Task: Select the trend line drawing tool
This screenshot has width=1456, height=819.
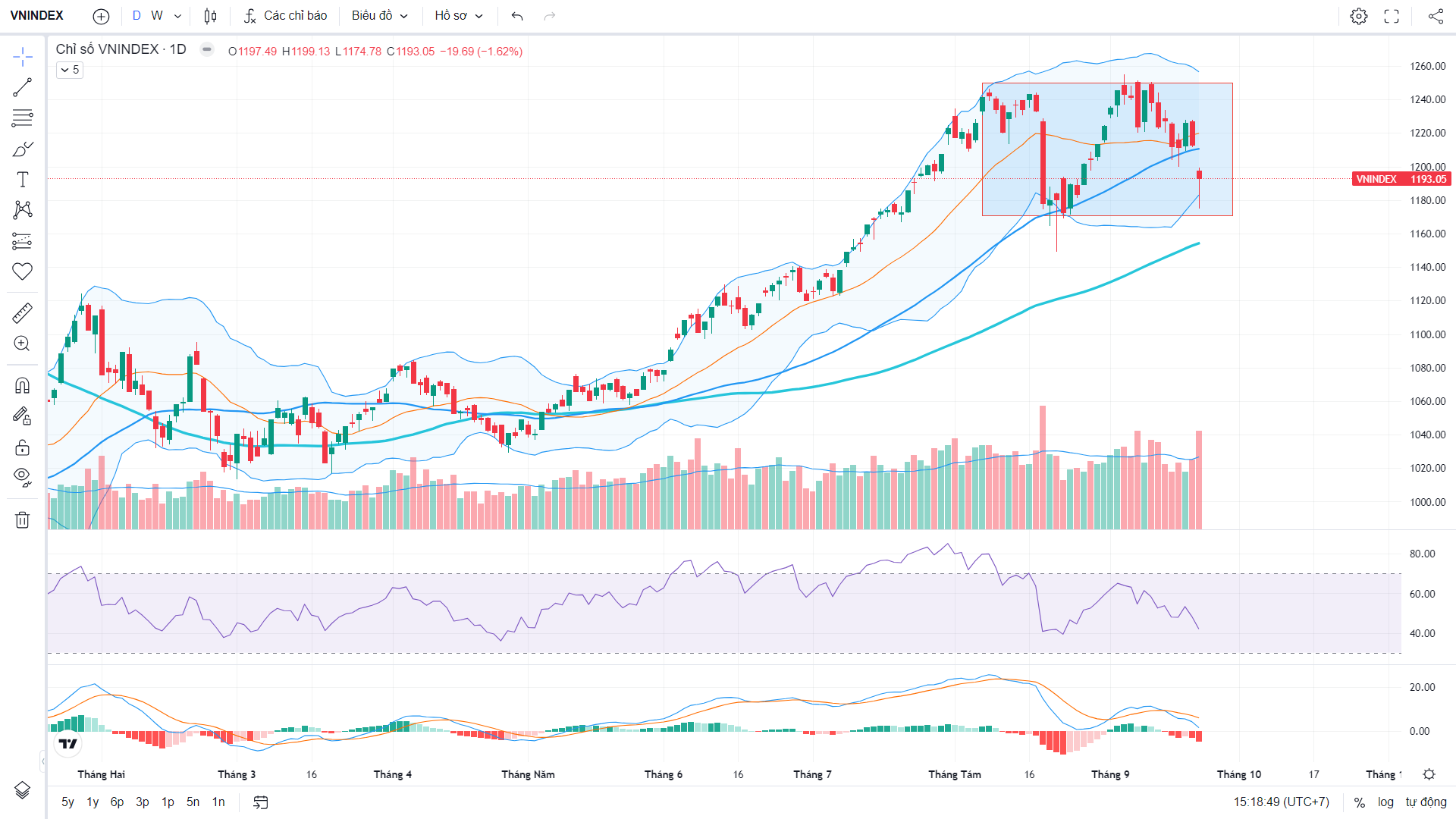Action: 23,87
